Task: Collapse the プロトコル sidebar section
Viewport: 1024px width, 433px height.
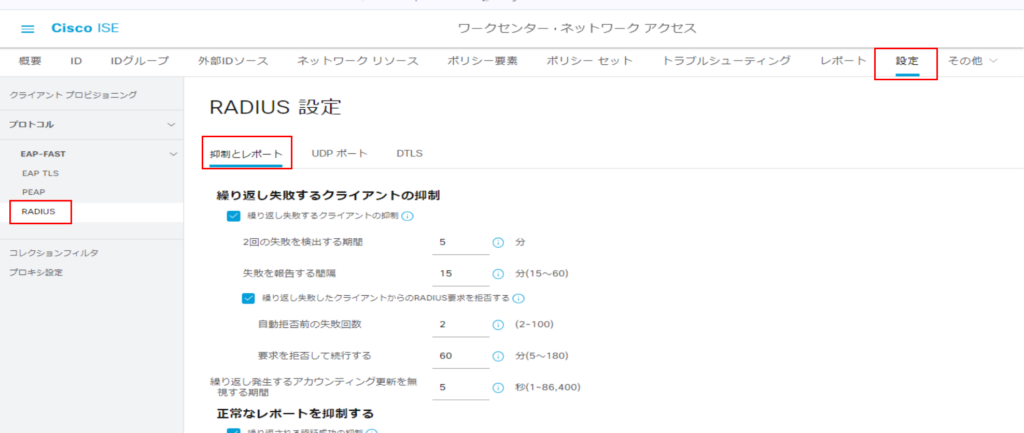Action: [x=171, y=125]
